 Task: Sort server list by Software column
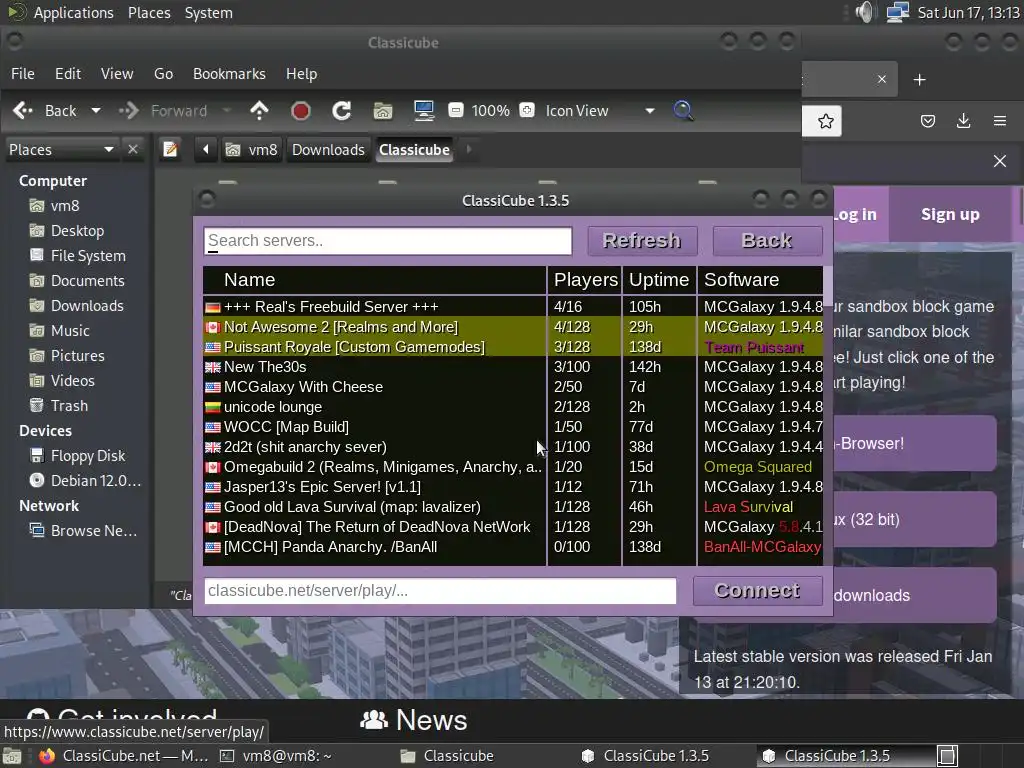point(760,280)
